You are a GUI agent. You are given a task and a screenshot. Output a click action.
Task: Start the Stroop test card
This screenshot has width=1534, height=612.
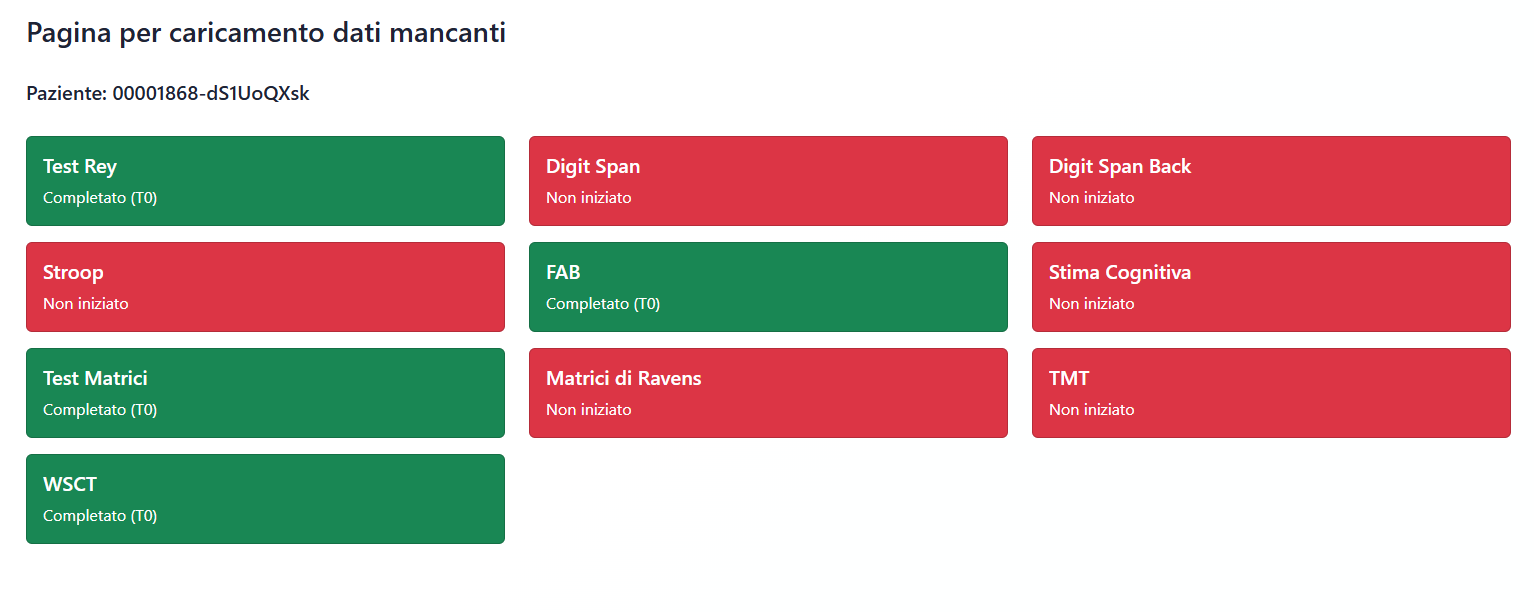coord(265,286)
